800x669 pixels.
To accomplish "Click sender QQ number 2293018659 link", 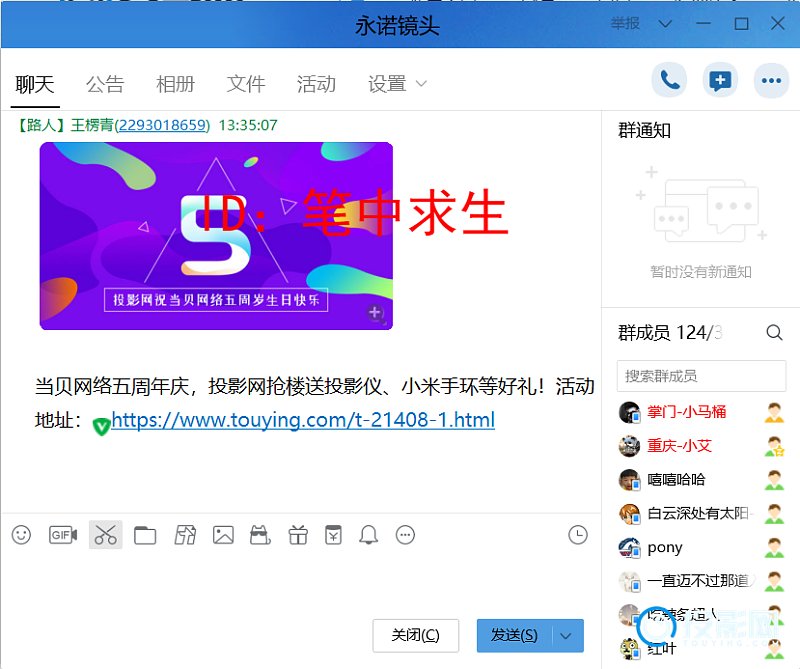I will [x=163, y=125].
